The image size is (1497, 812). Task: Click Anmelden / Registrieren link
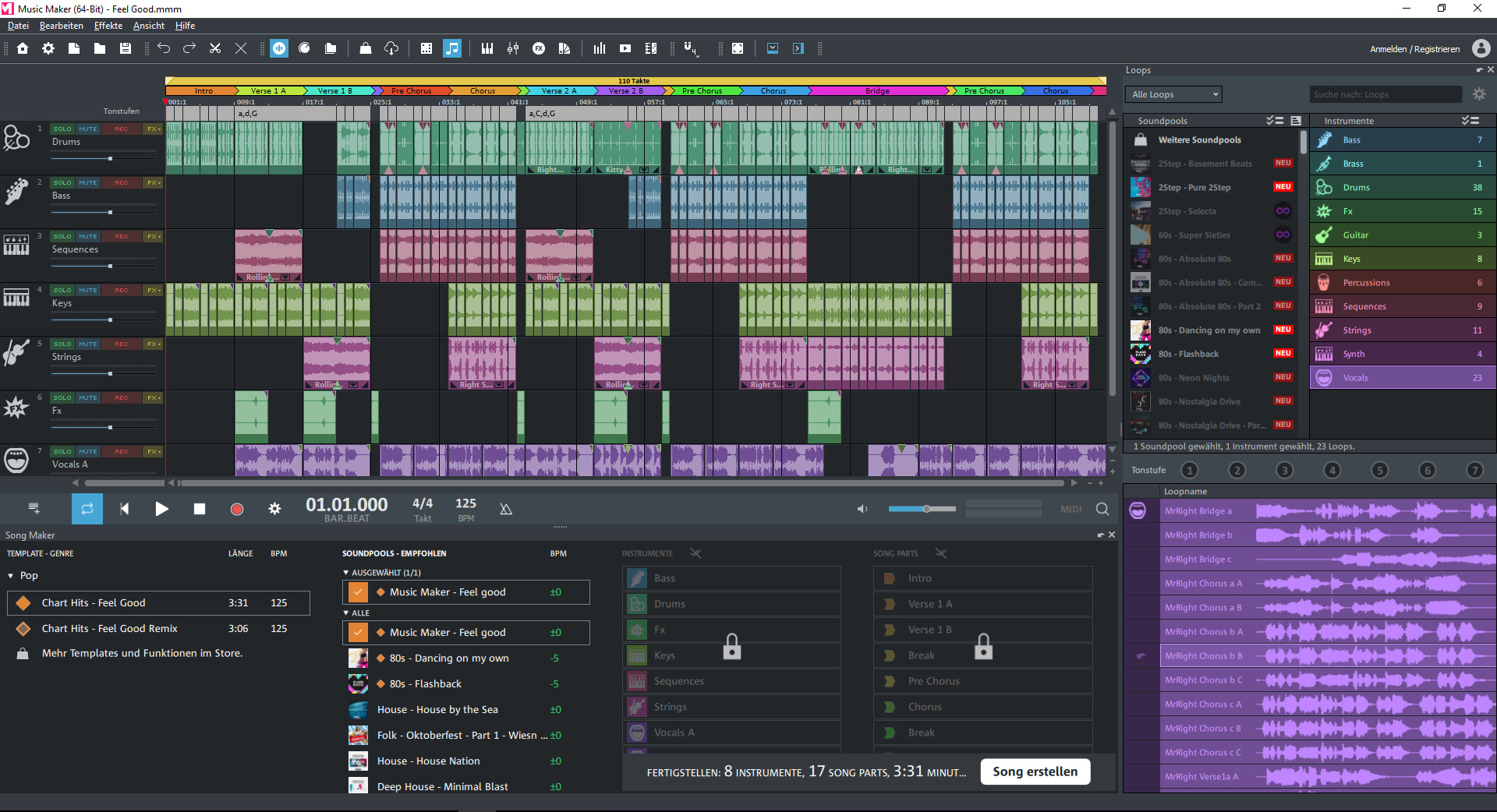point(1414,49)
